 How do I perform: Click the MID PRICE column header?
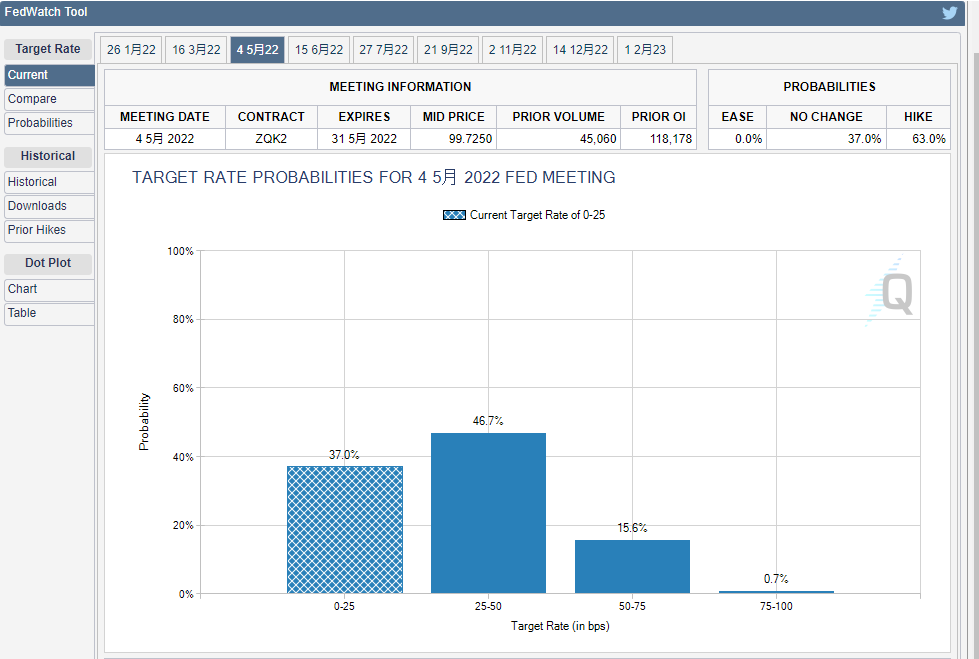[x=453, y=117]
